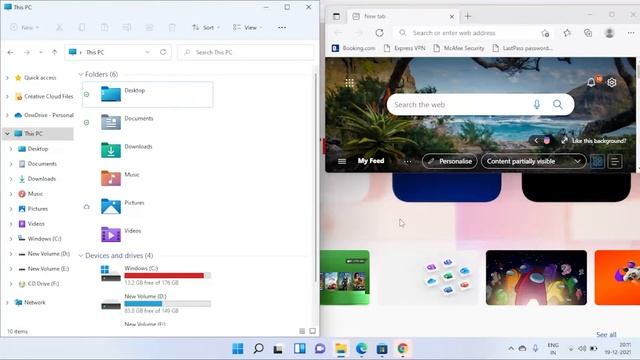Select the New Volume (D:) drive usage bar
640x360 pixels.
pos(167,304)
